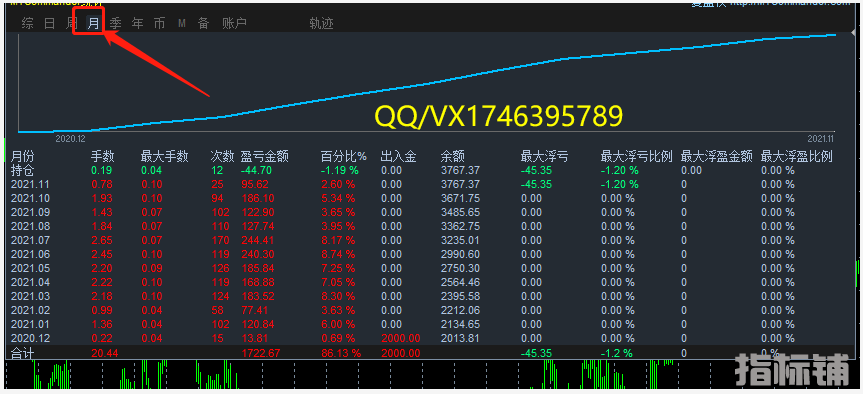Select the 2020.12 month row
This screenshot has width=863, height=394.
coord(30,338)
